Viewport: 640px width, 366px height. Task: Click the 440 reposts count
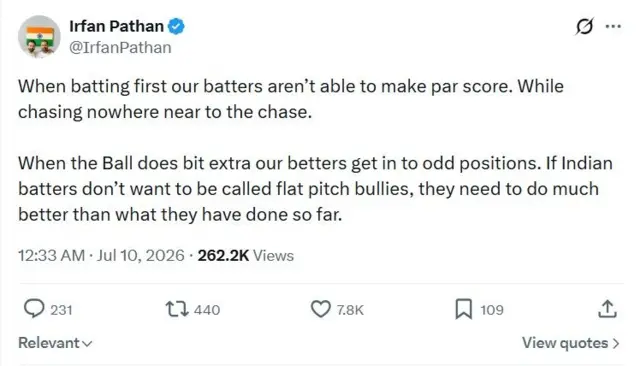tap(207, 310)
